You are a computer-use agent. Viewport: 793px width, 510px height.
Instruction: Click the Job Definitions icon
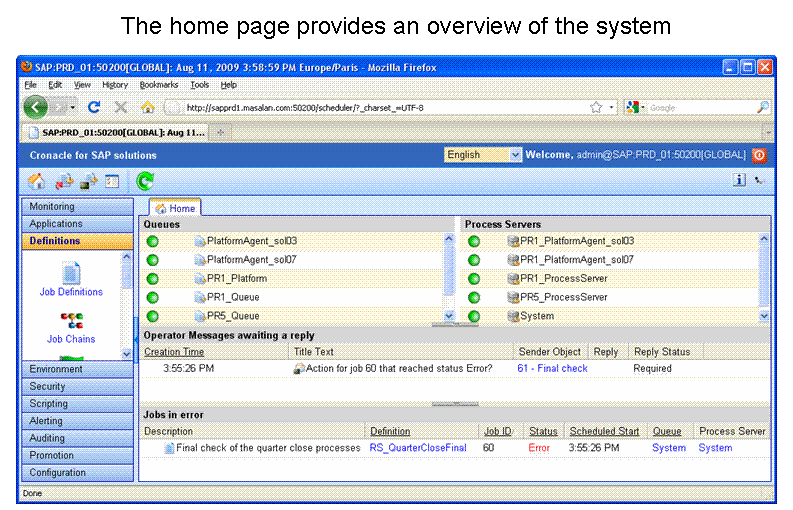tap(71, 273)
